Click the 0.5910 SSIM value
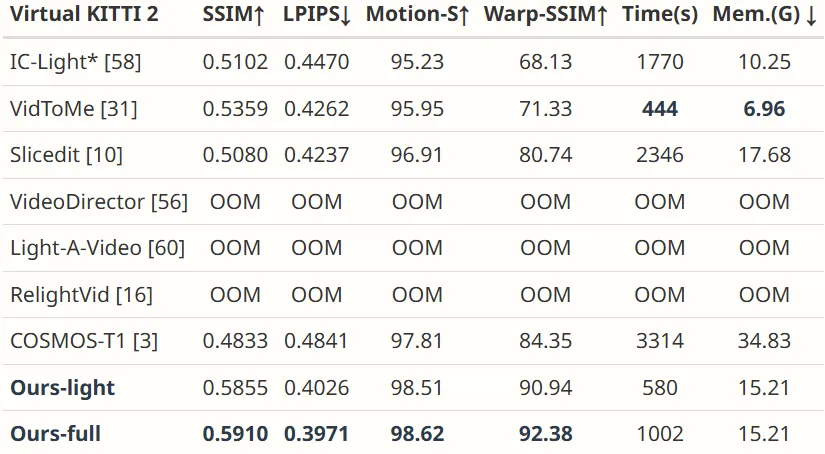Image resolution: width=825 pixels, height=454 pixels. pyautogui.click(x=235, y=435)
